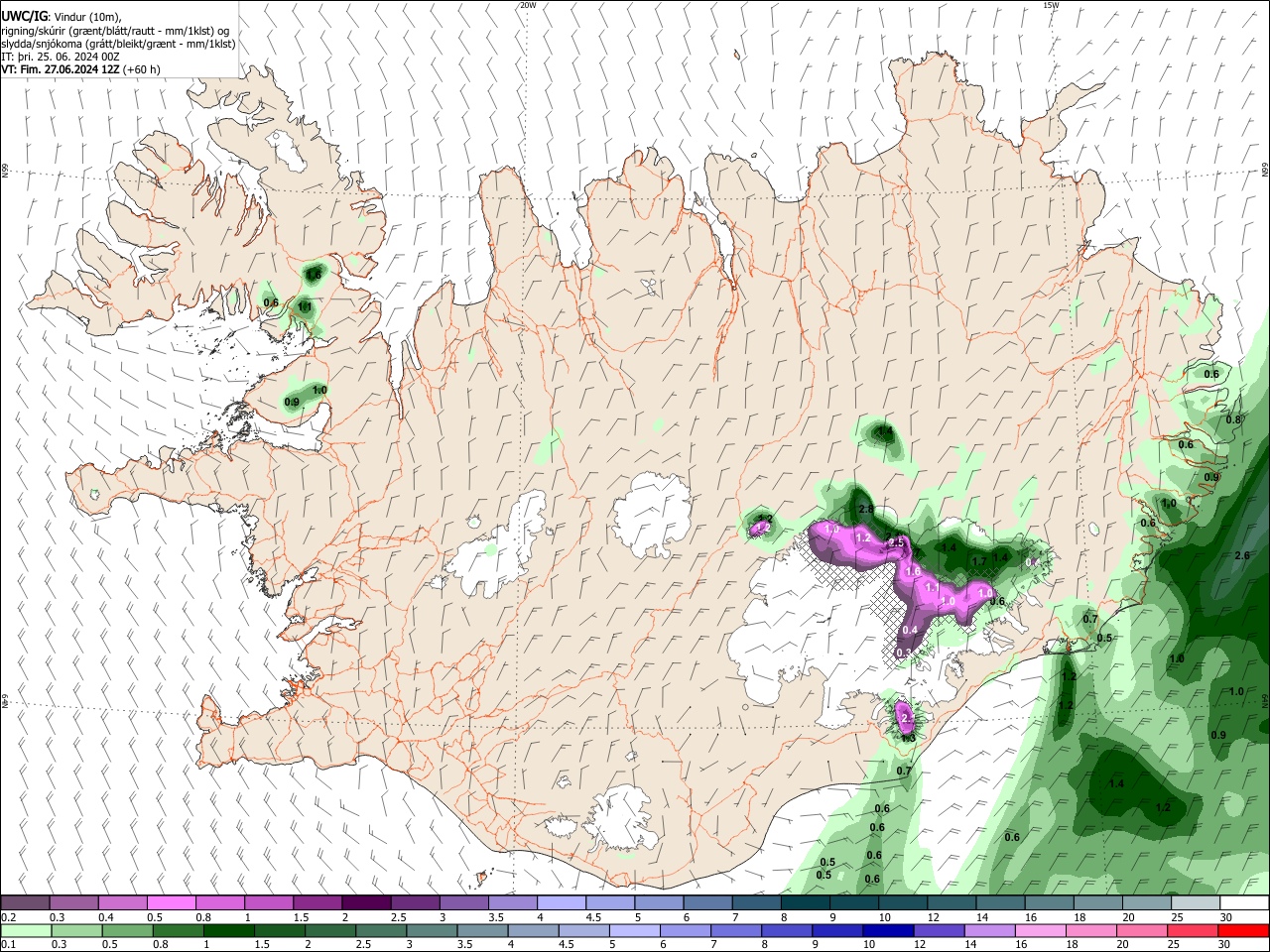Click the '15W' longitude label at top
The image size is (1270, 952).
1051,5
